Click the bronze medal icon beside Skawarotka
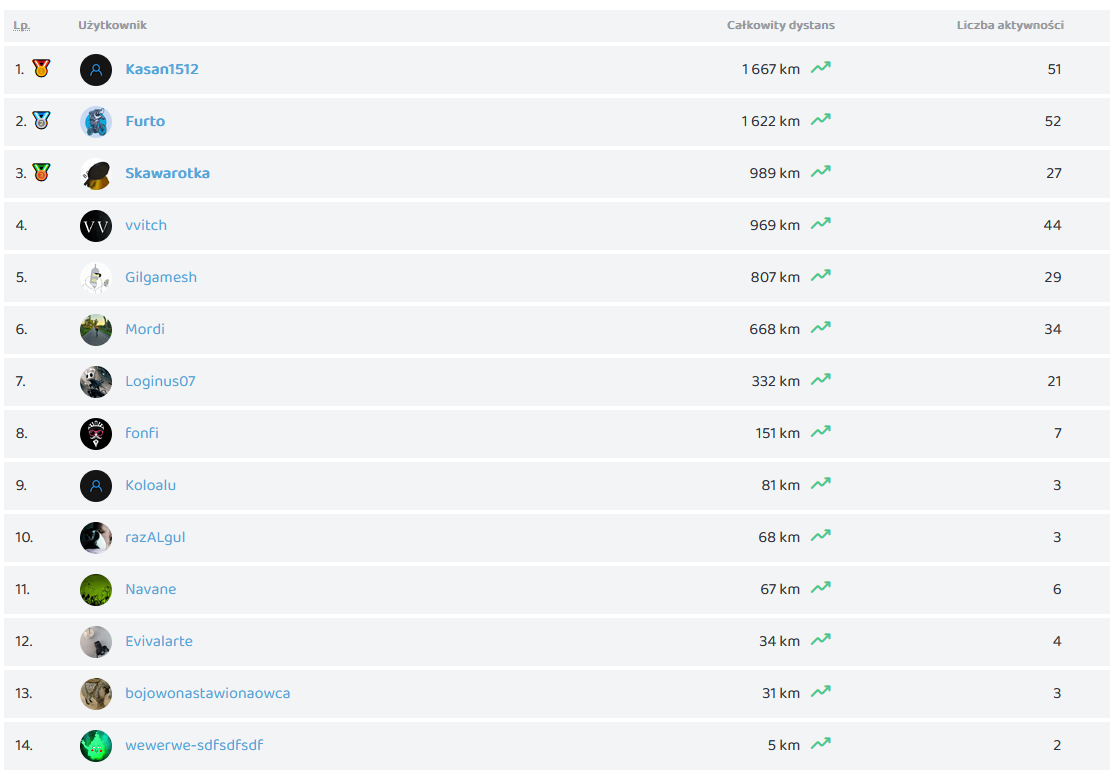This screenshot has width=1110, height=773. [x=41, y=172]
